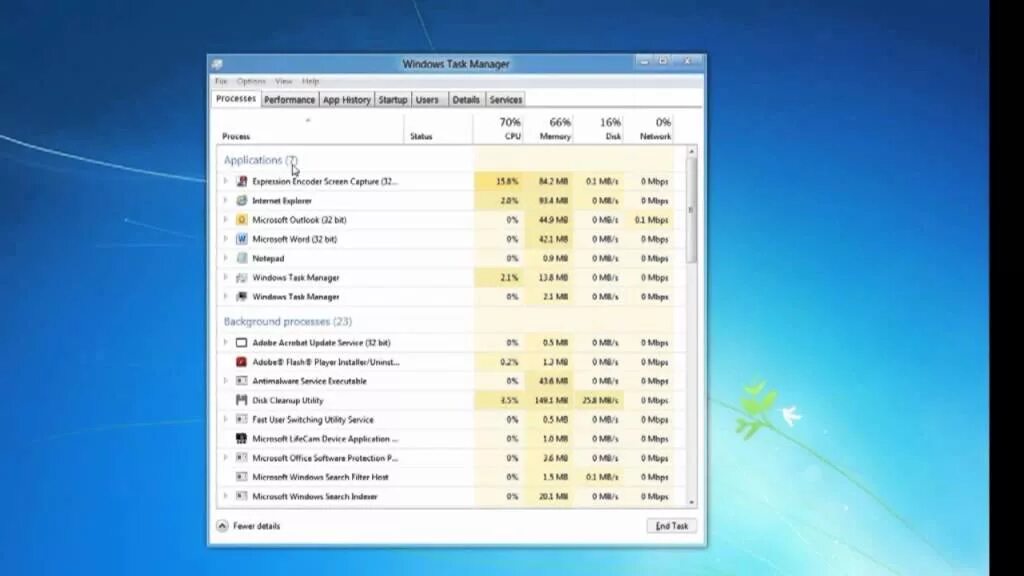Click the Fewer details link

pos(257,526)
